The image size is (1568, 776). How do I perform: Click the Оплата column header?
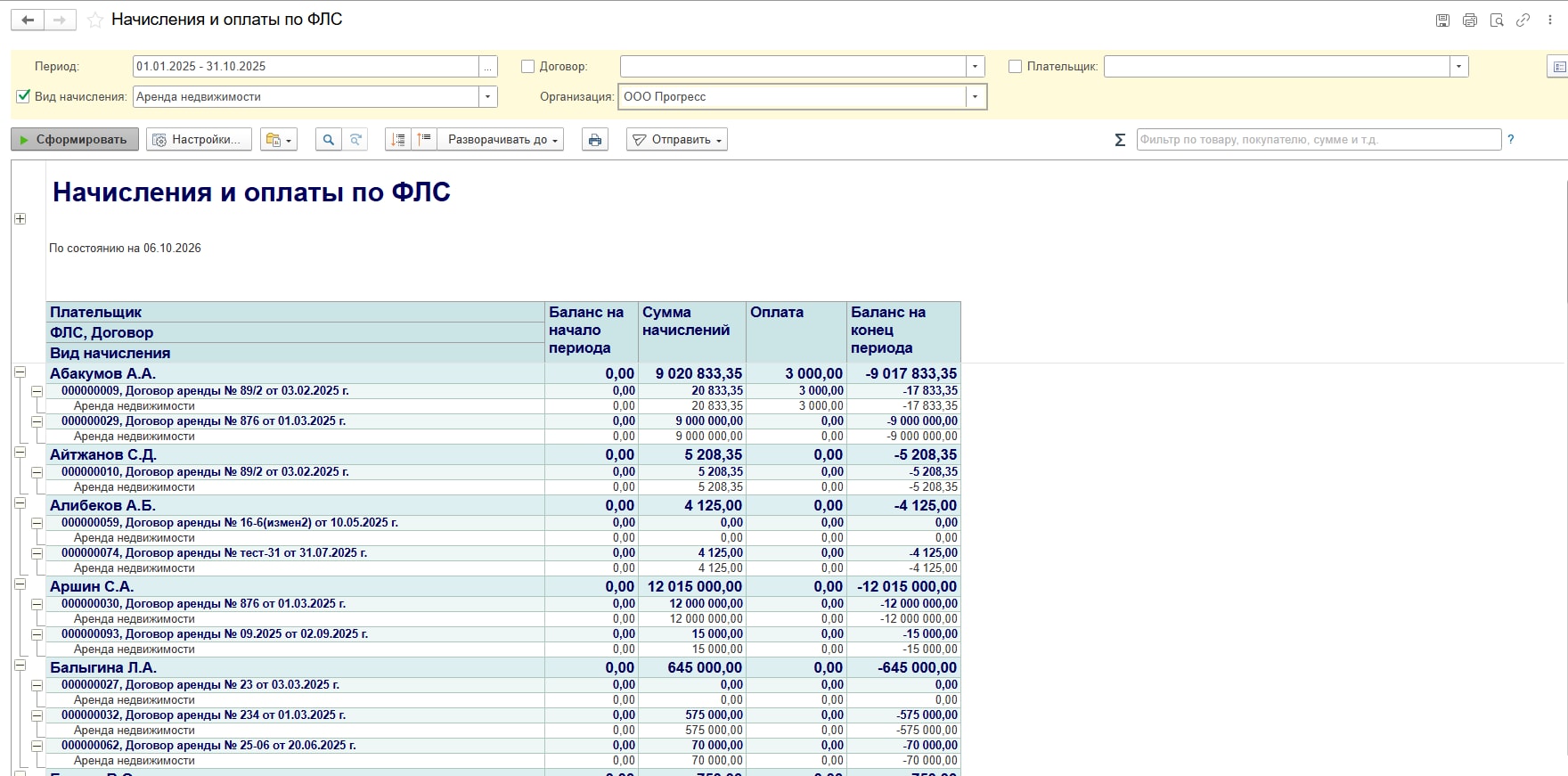pos(796,331)
